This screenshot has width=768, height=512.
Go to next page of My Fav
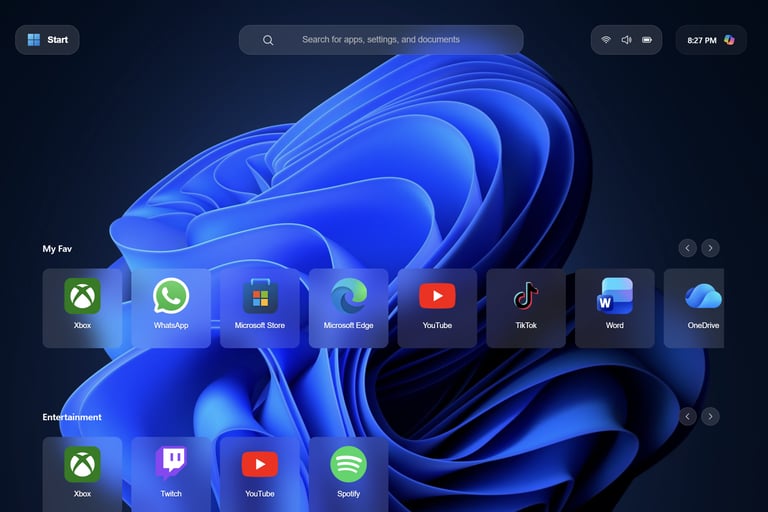pyautogui.click(x=710, y=248)
